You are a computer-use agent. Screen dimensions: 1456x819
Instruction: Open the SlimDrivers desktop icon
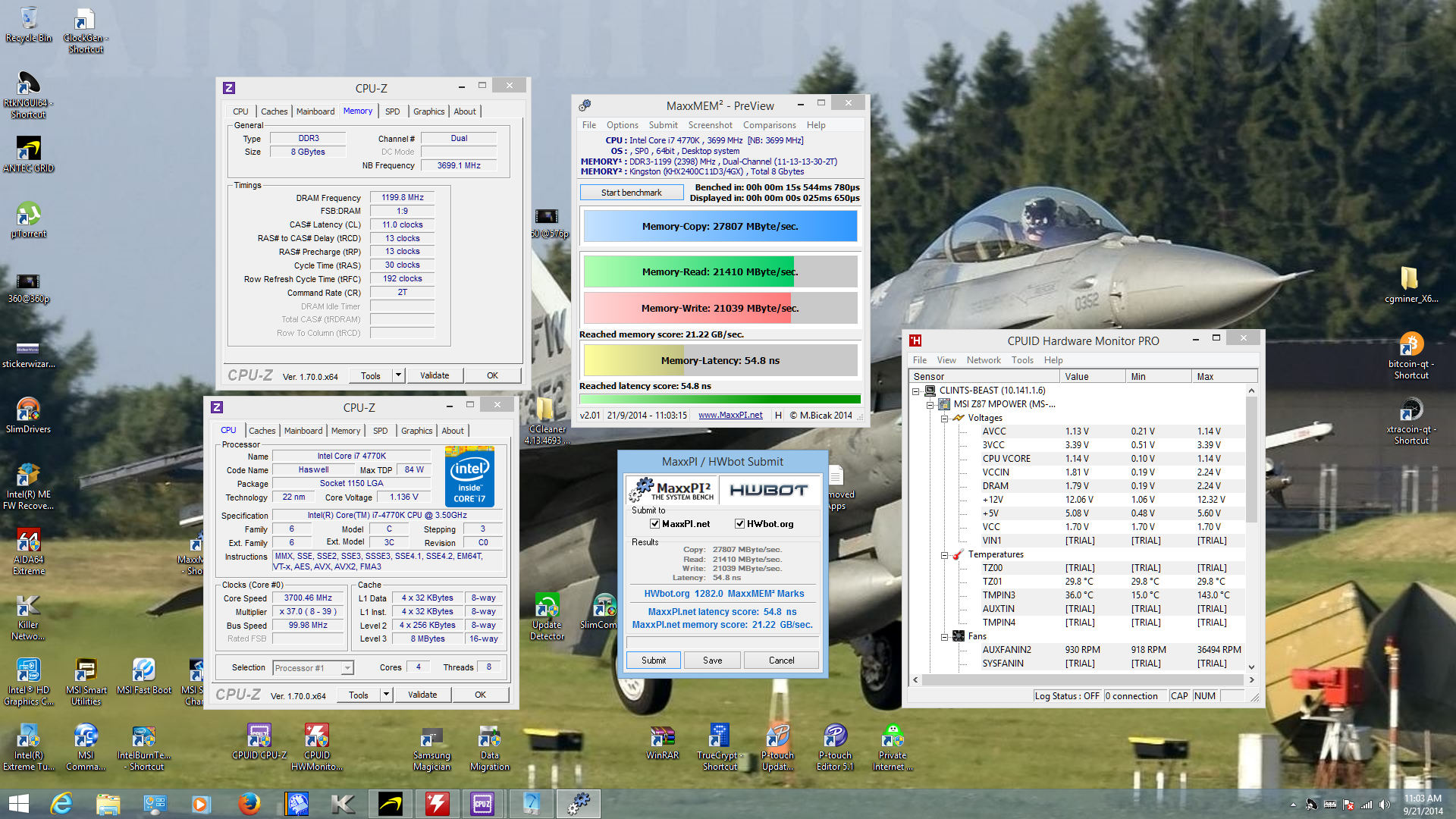click(x=29, y=416)
